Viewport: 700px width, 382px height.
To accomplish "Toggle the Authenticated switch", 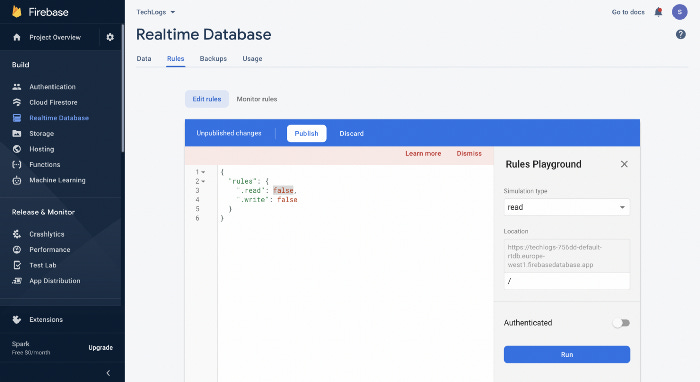I will tap(621, 323).
